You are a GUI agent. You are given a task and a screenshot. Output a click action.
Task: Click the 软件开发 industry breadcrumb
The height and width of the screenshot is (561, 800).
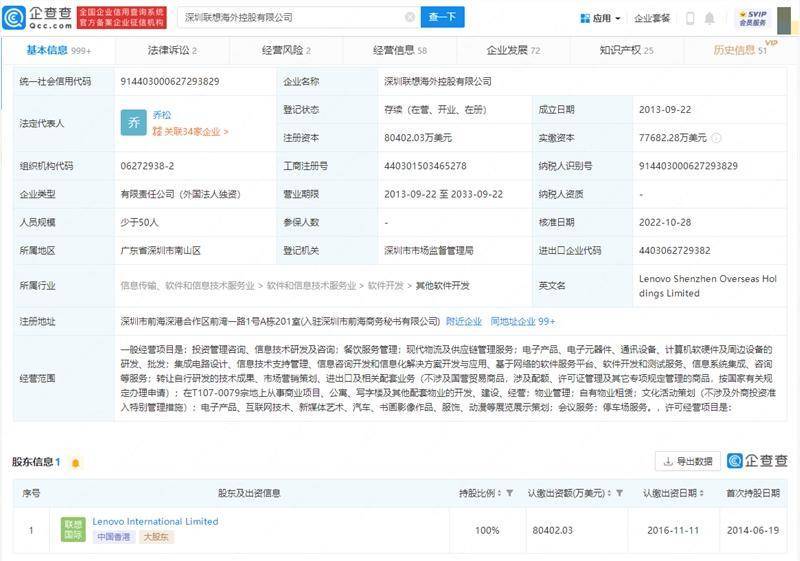(x=385, y=286)
